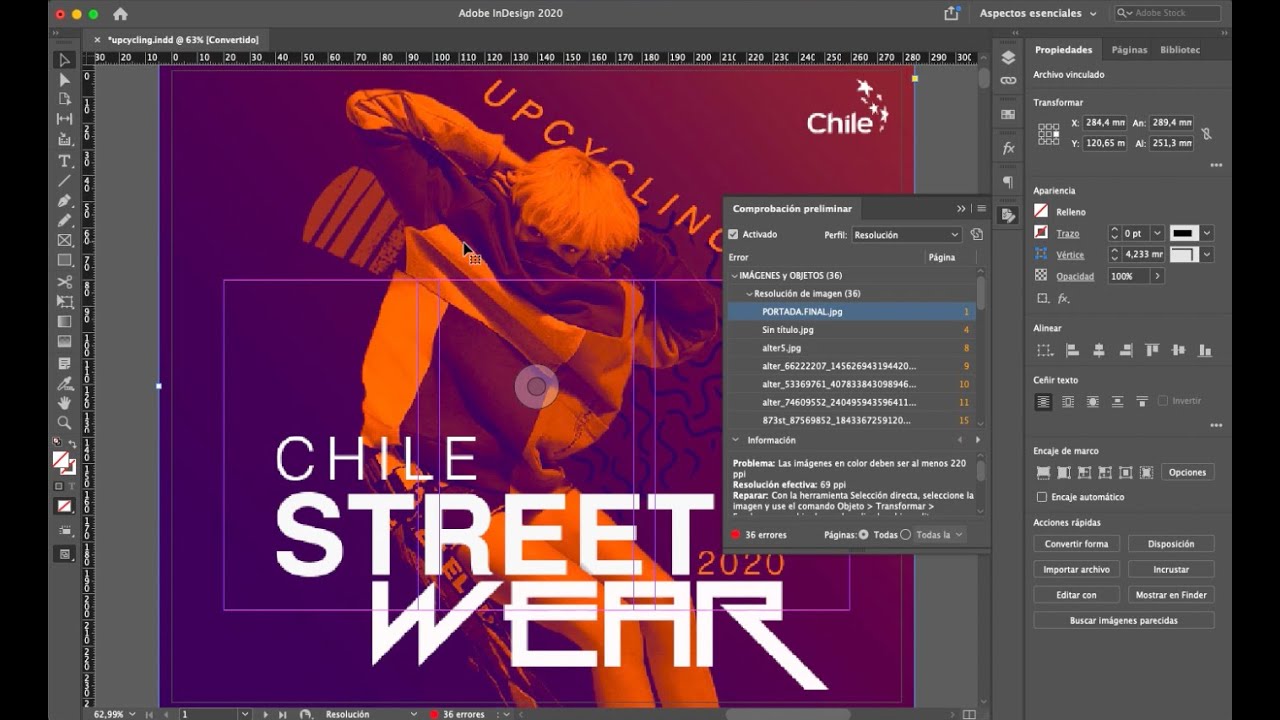Open the Aspectos esenciales workspace dropdown

pos(1038,14)
